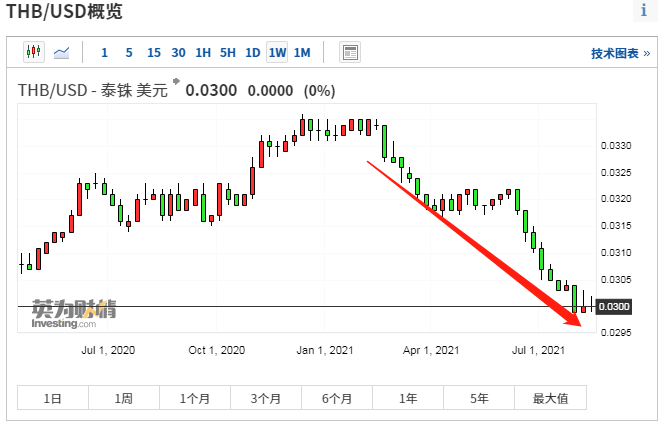Switch to candlestick chart view
This screenshot has width=665, height=426.
click(34, 52)
